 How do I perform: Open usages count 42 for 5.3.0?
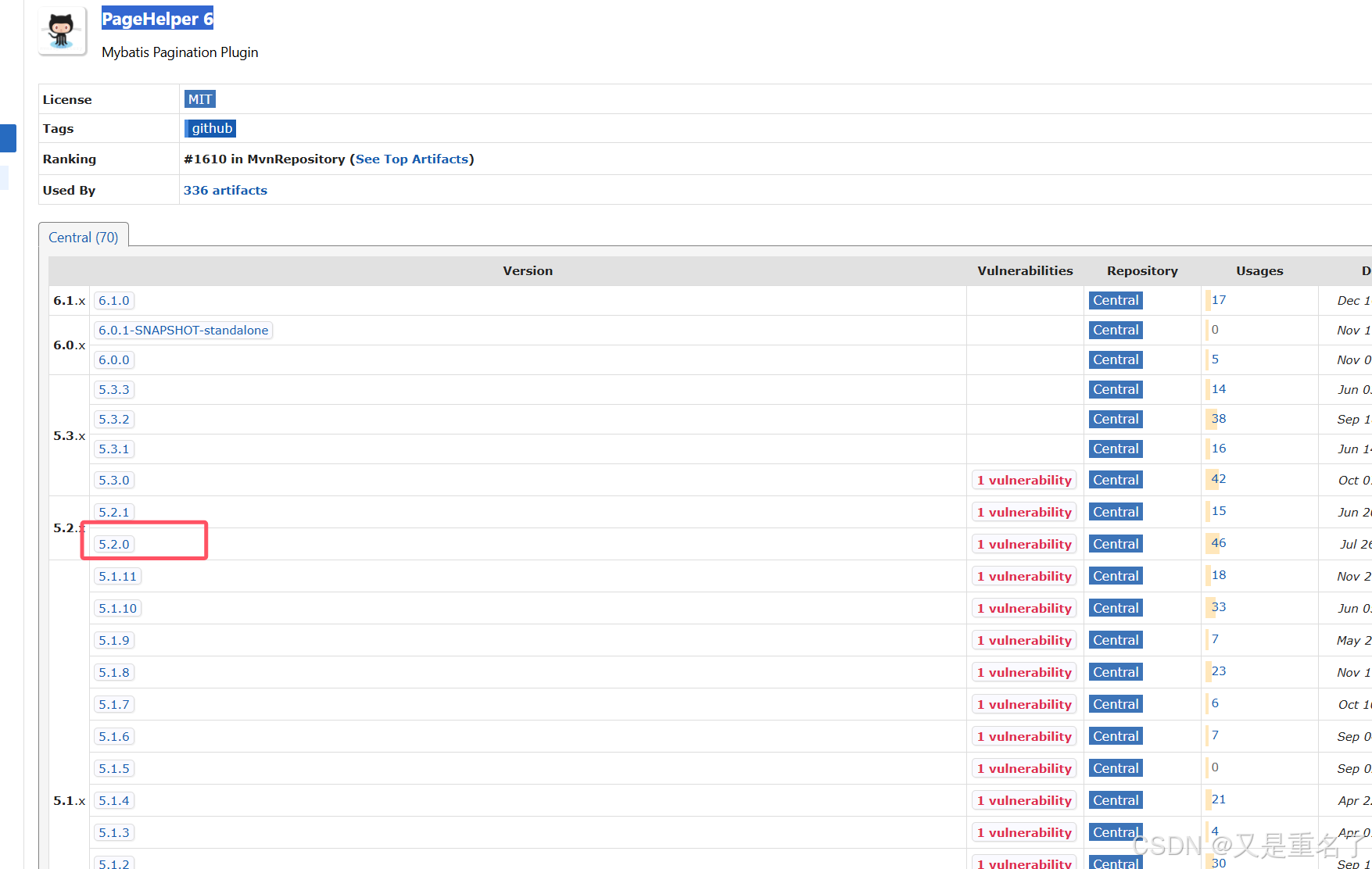[1219, 479]
